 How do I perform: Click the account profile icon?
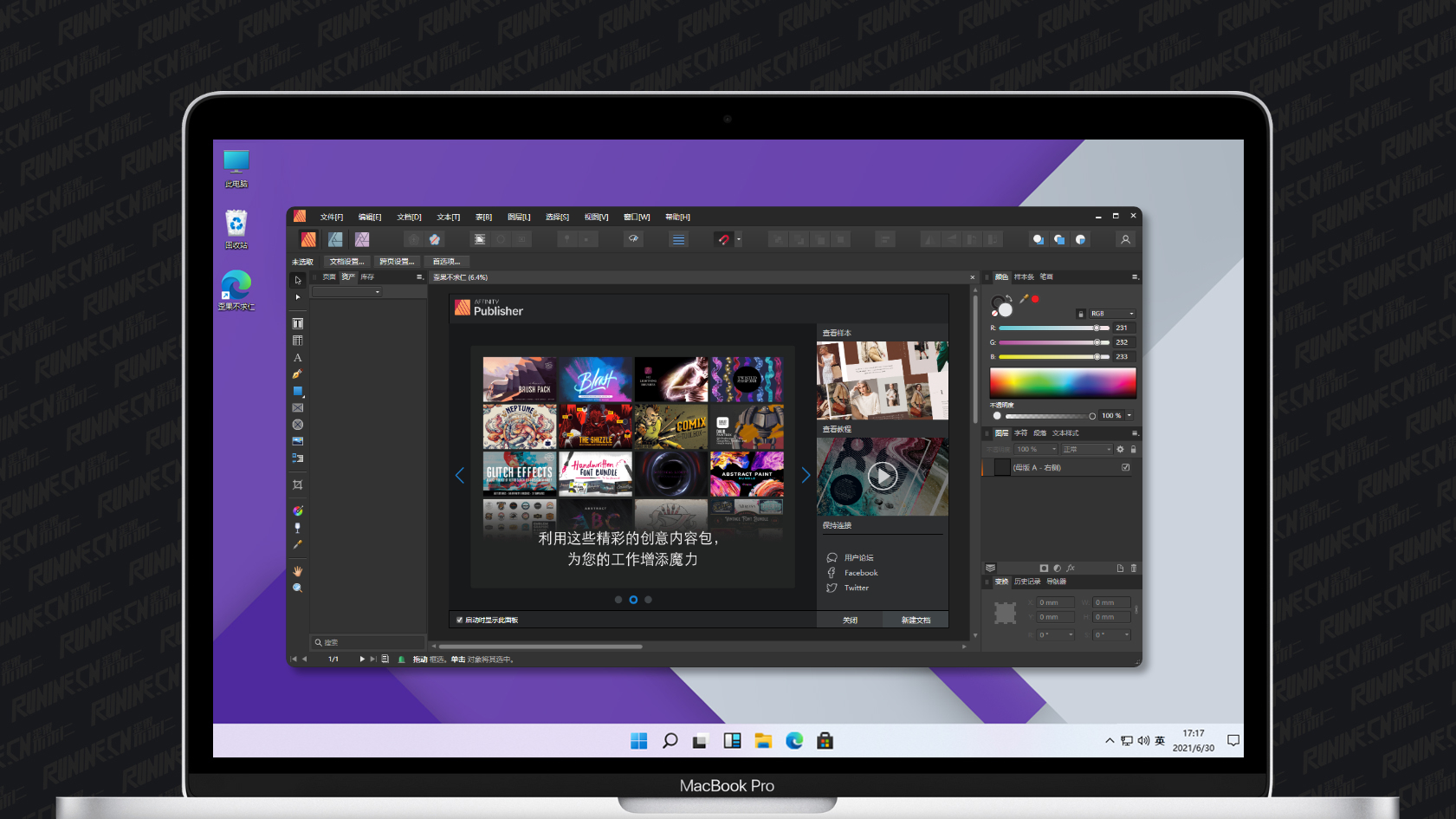pos(1125,239)
